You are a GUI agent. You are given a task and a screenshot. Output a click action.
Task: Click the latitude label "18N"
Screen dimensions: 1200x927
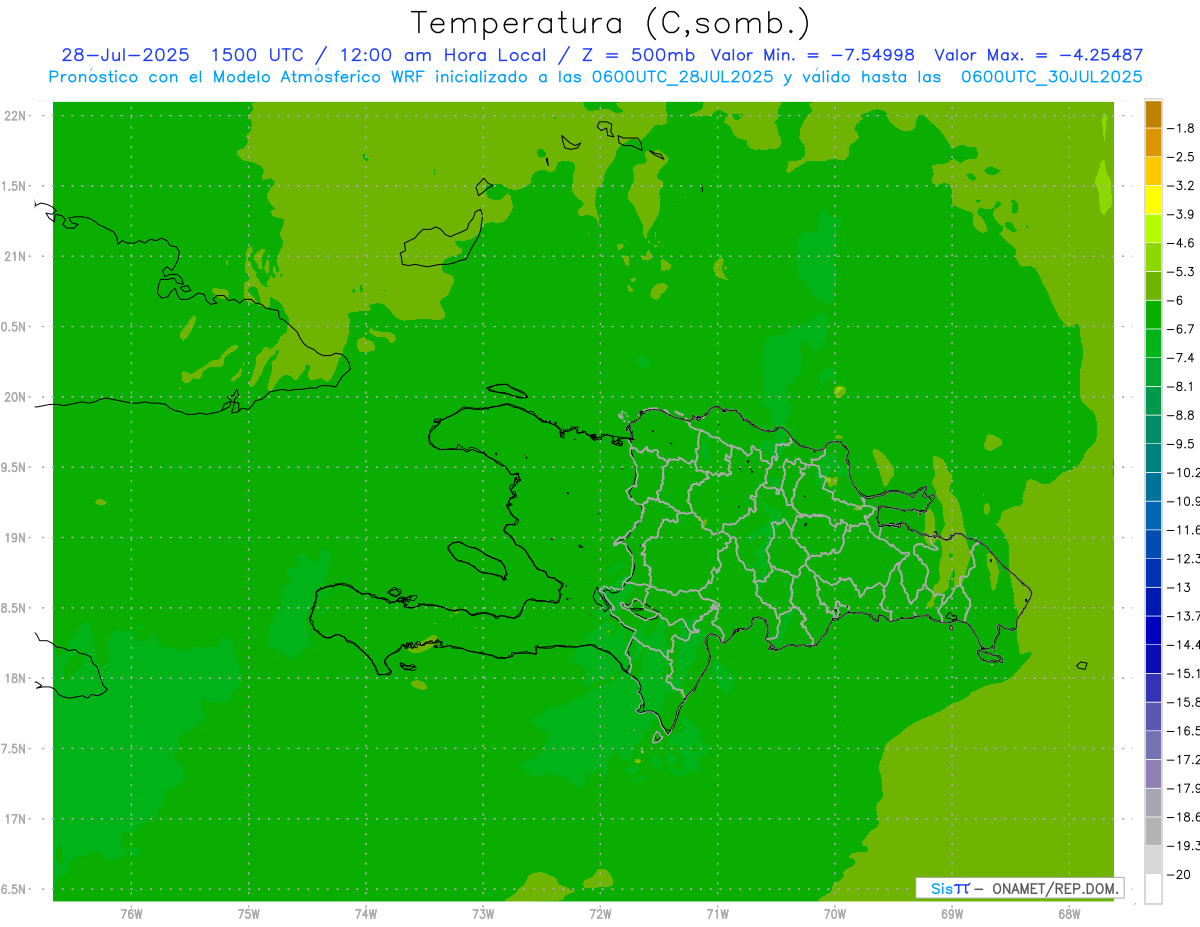click(x=17, y=678)
